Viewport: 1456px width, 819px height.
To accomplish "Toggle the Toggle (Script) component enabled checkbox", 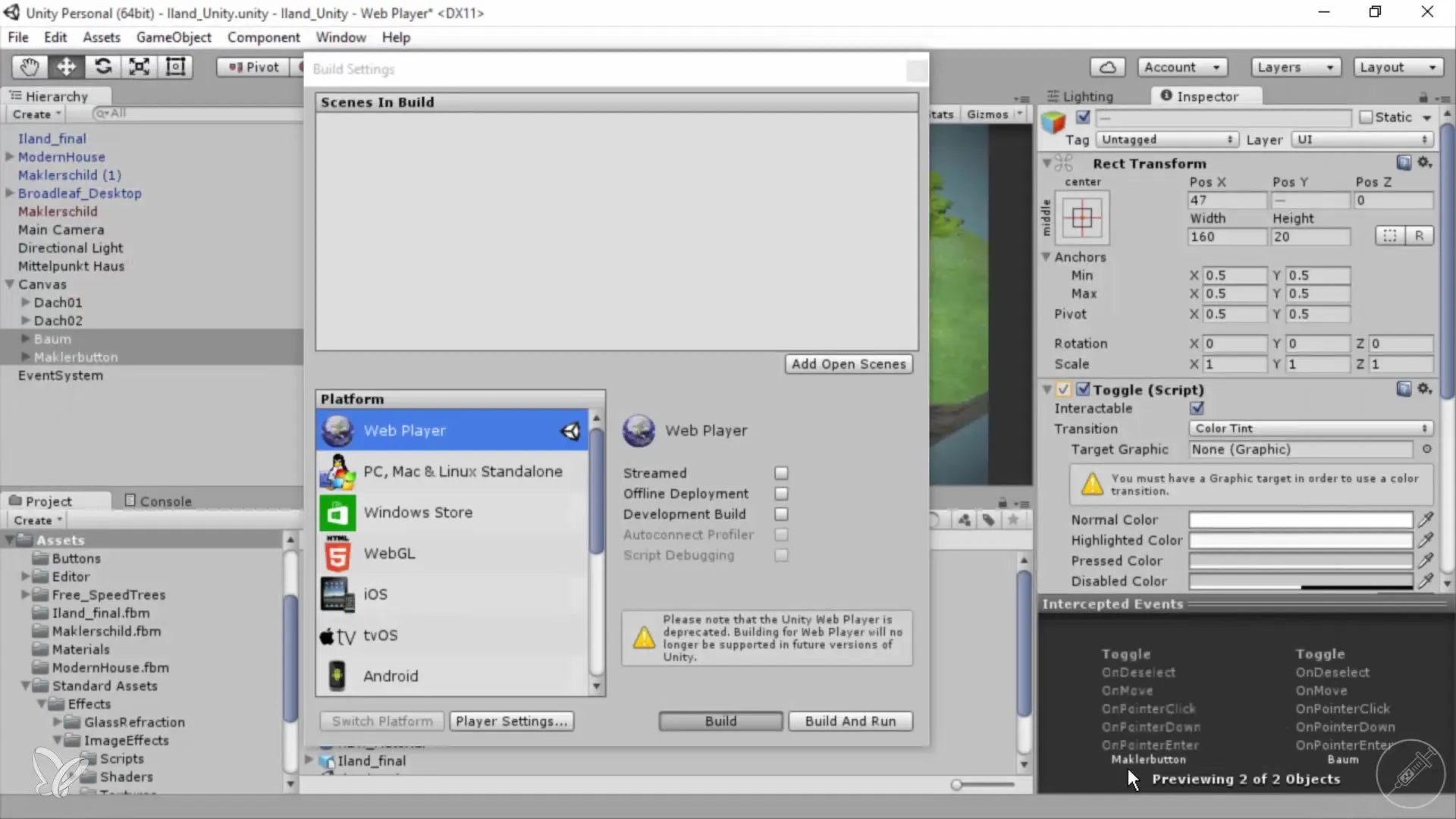I will [x=1083, y=389].
